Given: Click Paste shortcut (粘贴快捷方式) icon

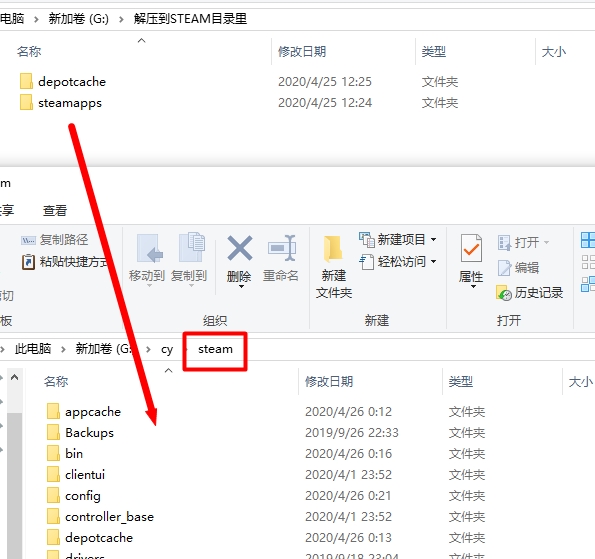Looking at the screenshot, I should point(28,262).
